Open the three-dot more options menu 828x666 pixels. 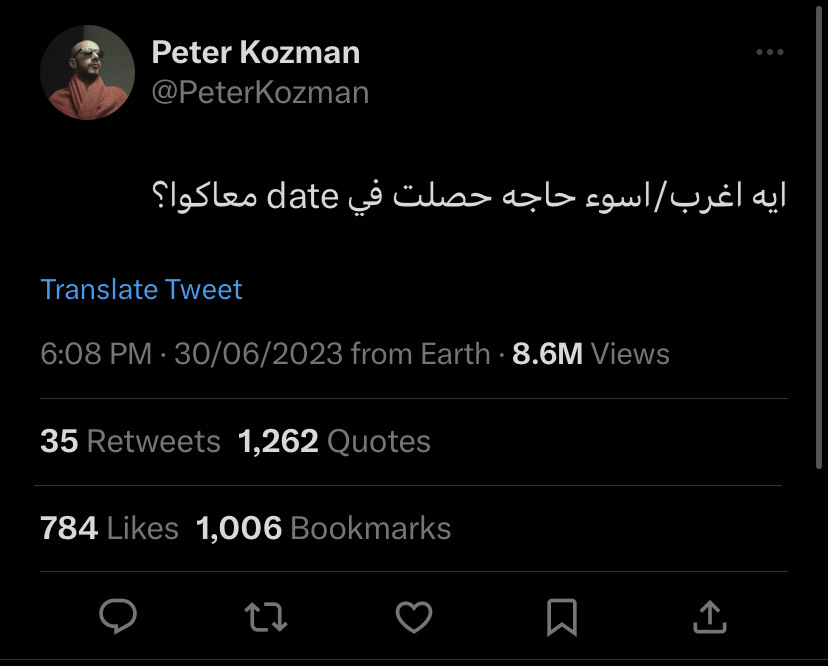[769, 52]
